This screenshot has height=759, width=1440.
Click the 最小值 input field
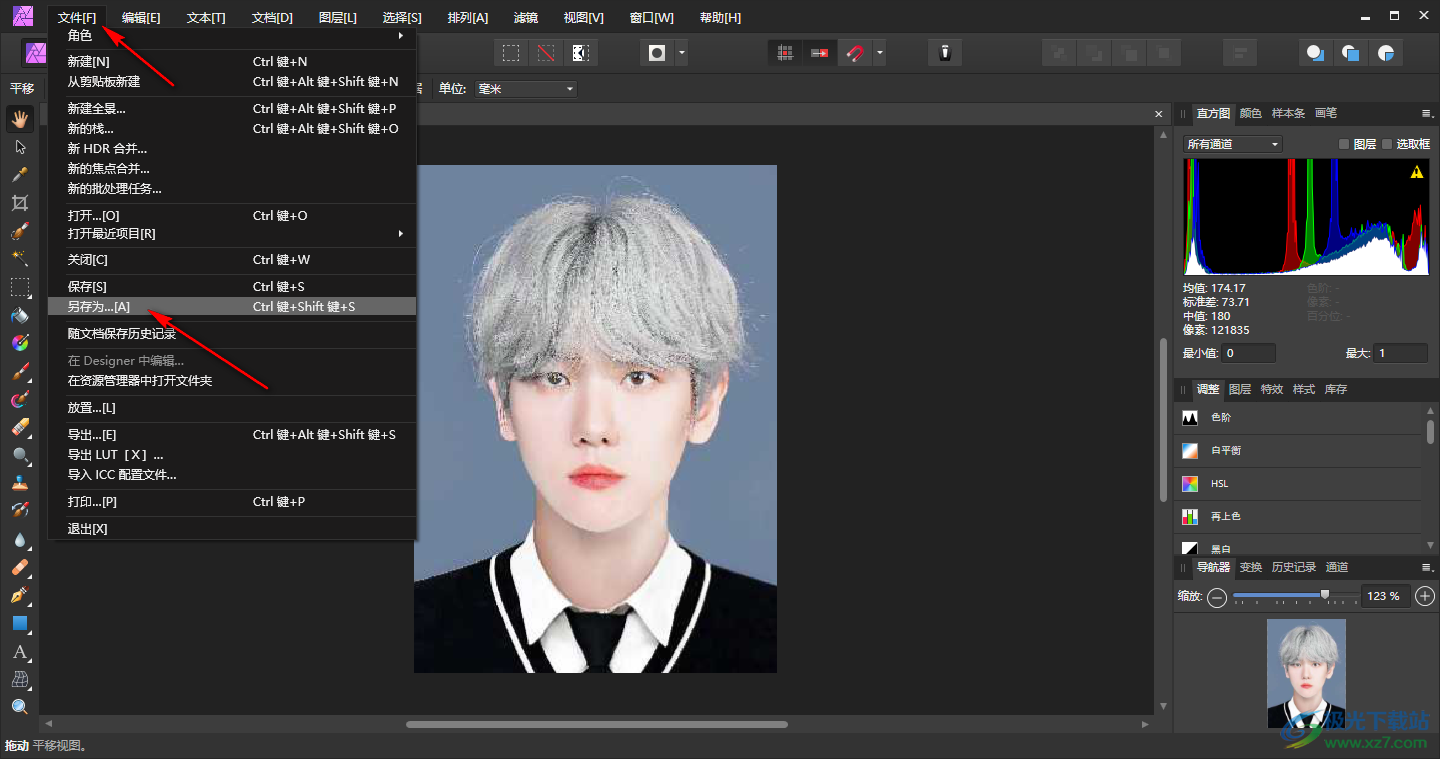click(x=1249, y=353)
